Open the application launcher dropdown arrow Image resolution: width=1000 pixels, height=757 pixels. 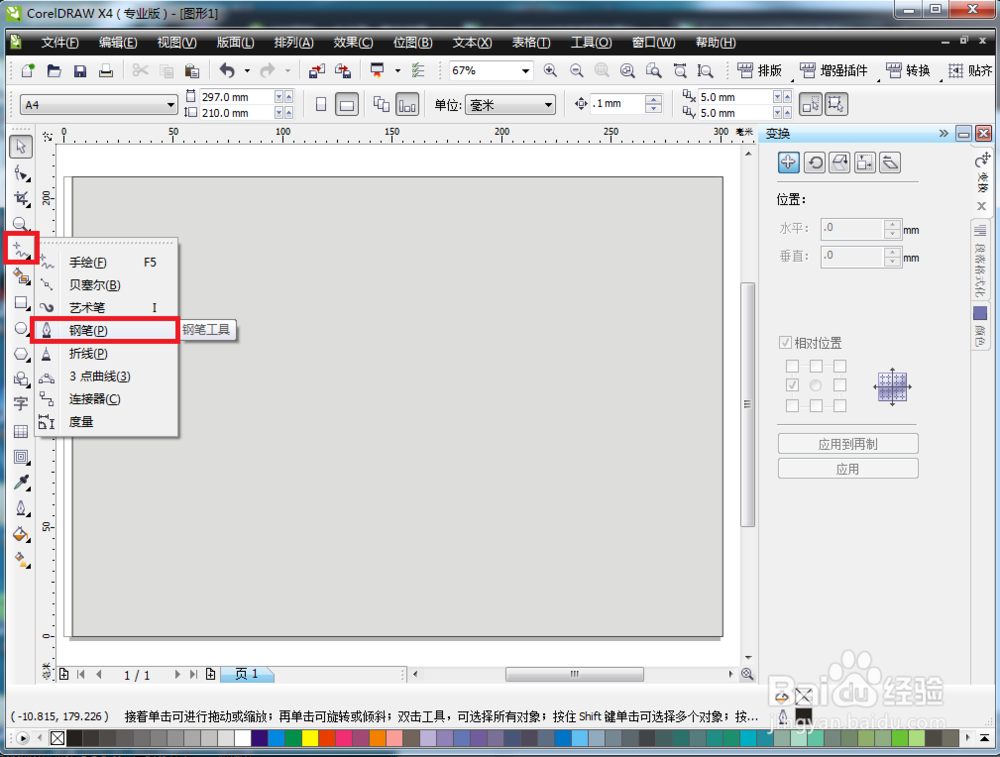coord(398,71)
